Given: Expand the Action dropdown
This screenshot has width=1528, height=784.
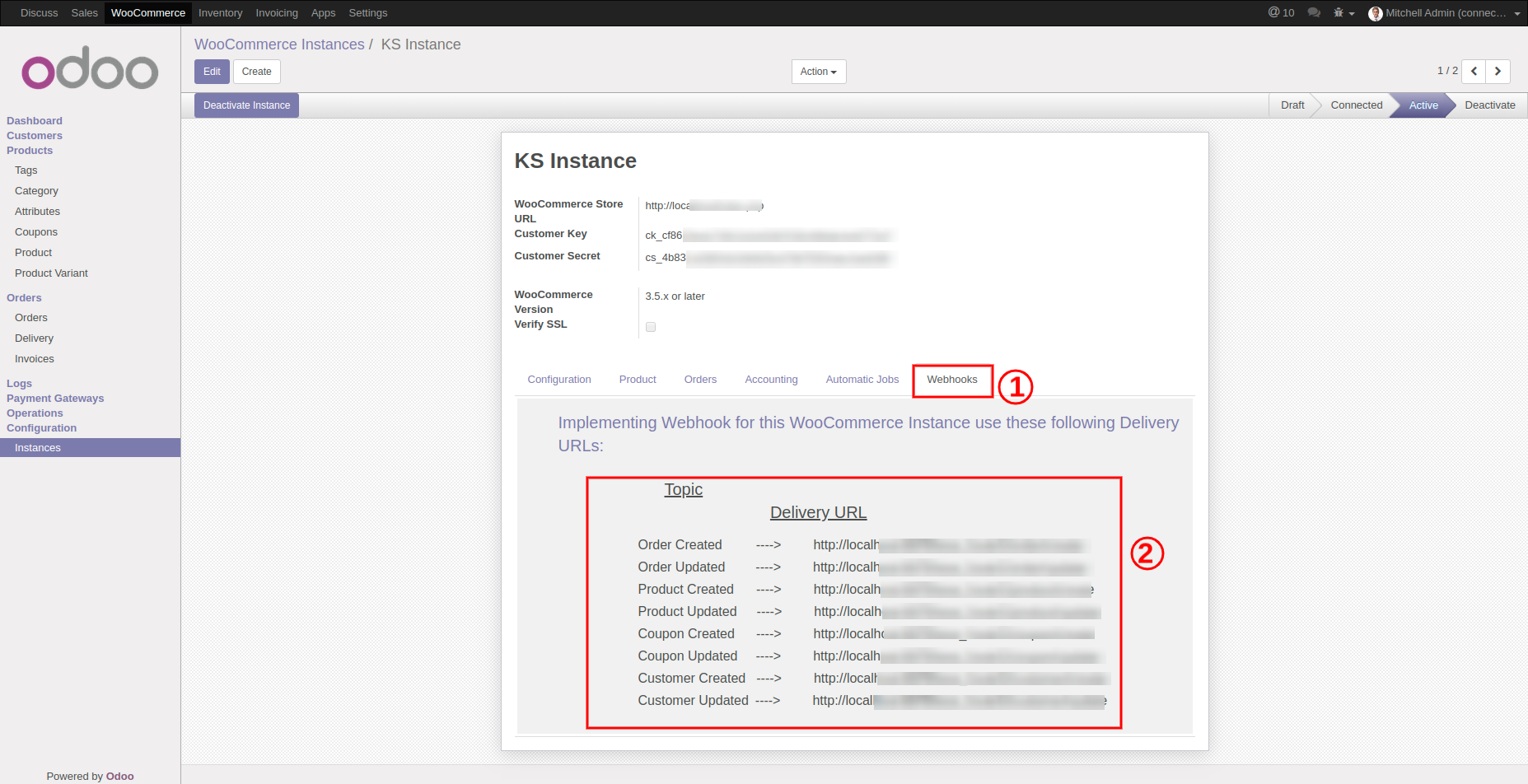Looking at the screenshot, I should pyautogui.click(x=818, y=72).
